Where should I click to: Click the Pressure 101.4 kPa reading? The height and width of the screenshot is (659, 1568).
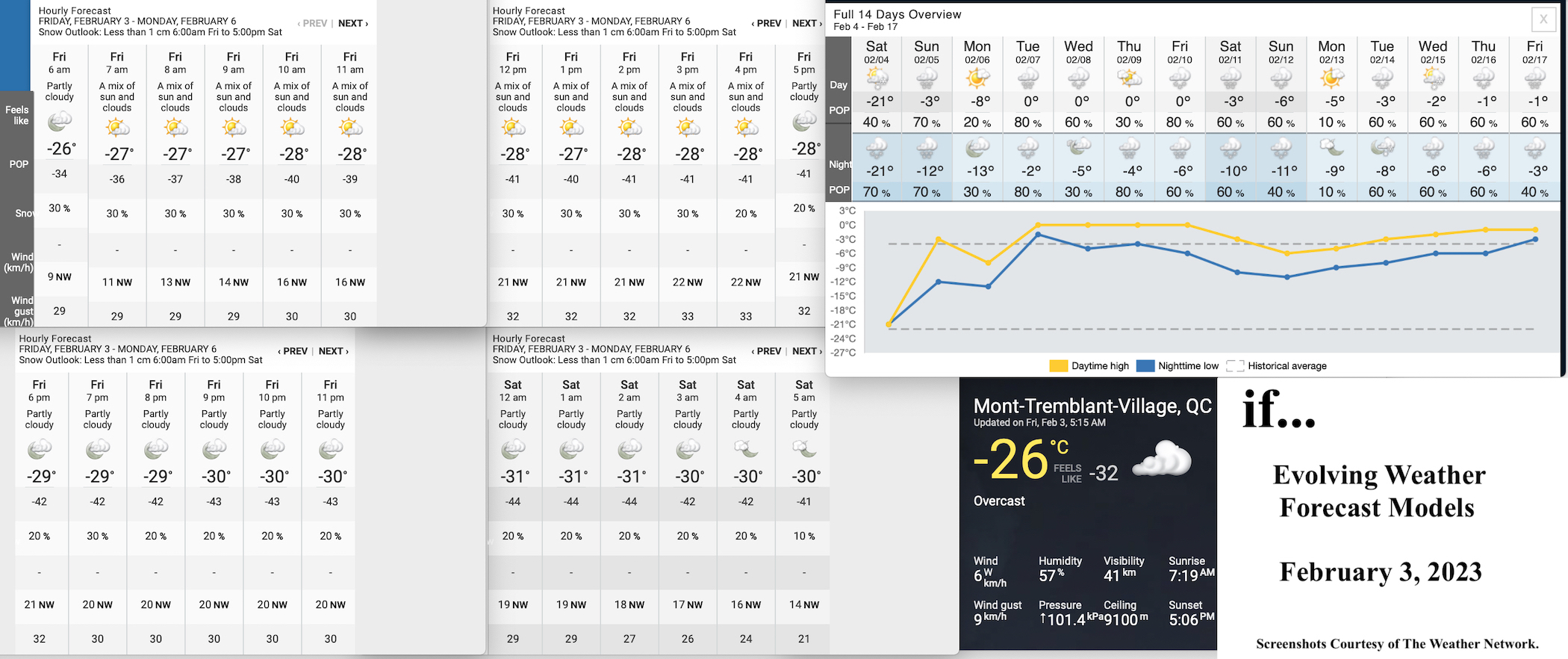click(1071, 613)
